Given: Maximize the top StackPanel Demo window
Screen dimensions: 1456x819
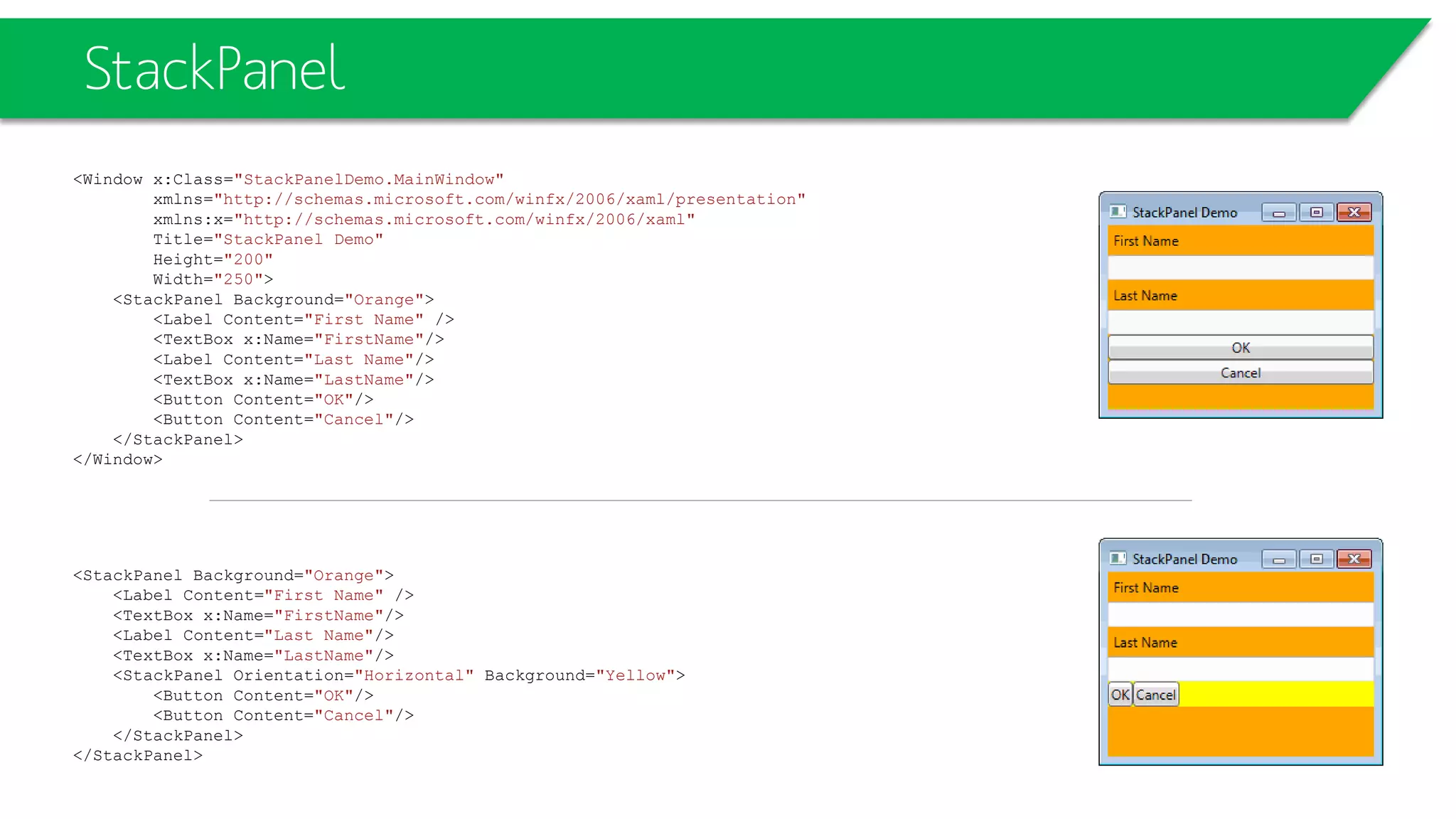Looking at the screenshot, I should [1317, 213].
